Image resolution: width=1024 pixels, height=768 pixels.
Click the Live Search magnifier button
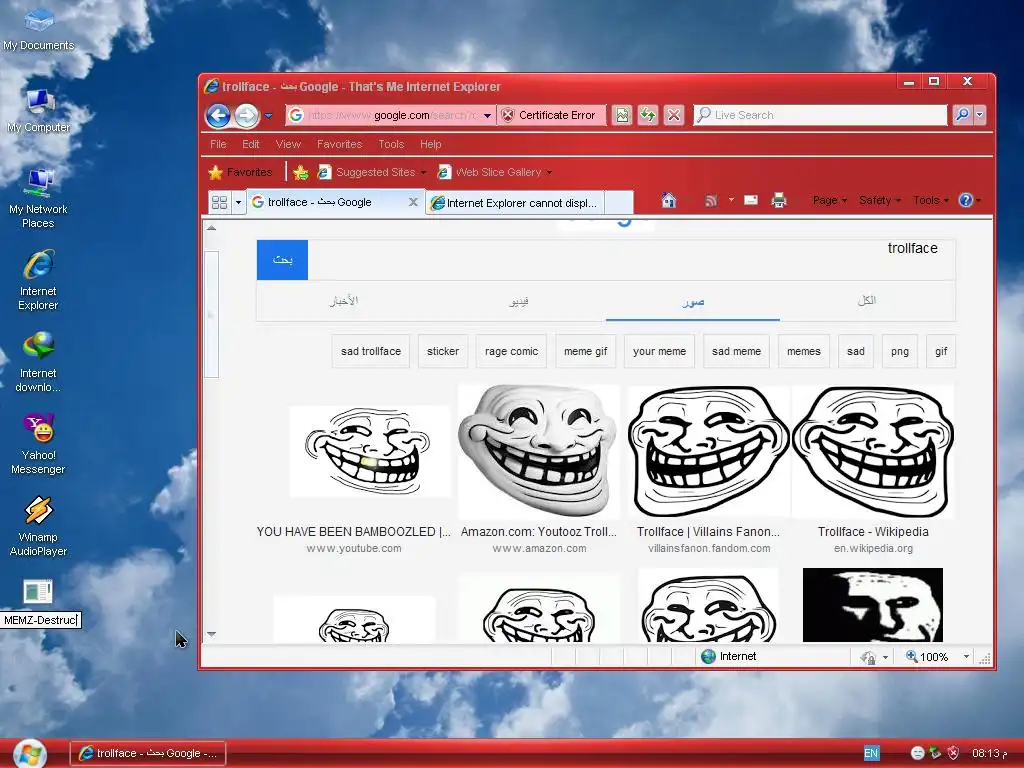click(x=962, y=115)
